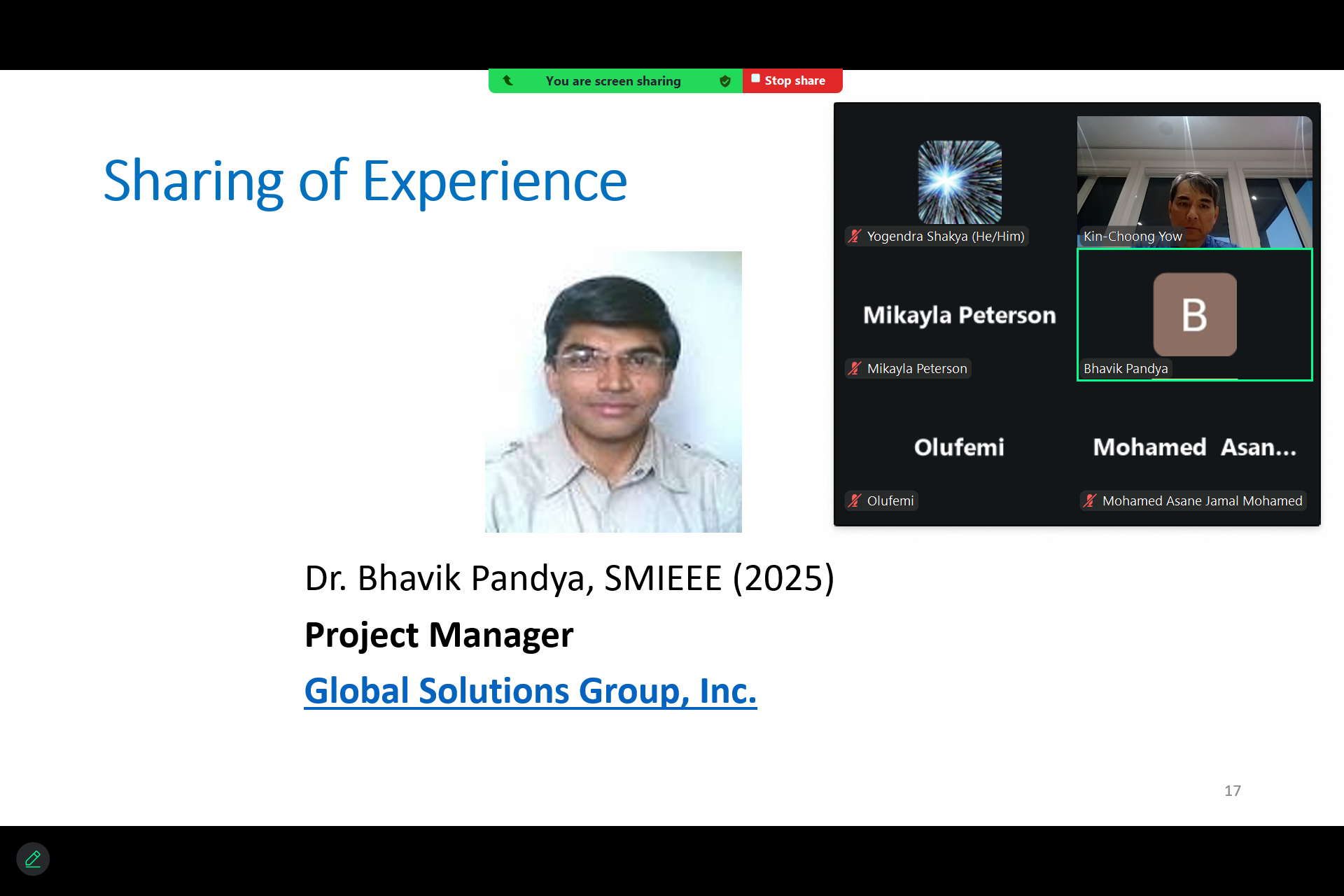Click slide number 17
Viewport: 1344px width, 896px height.
tap(1232, 791)
